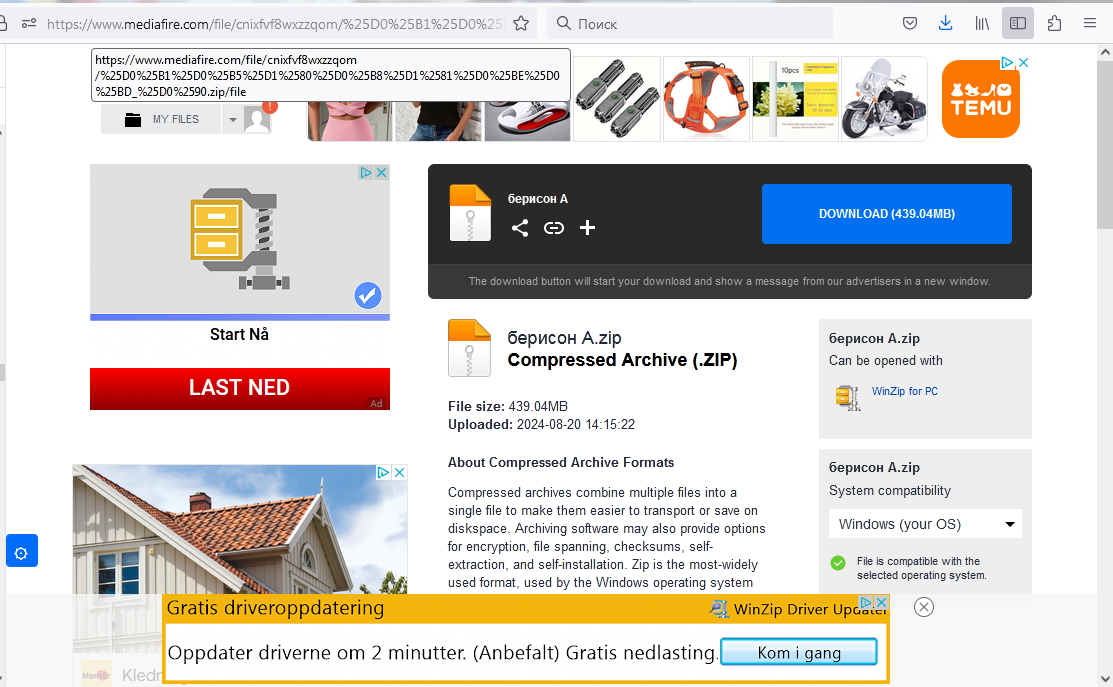Click the Kom i gang button
Viewport: 1113px width, 687px height.
(799, 652)
